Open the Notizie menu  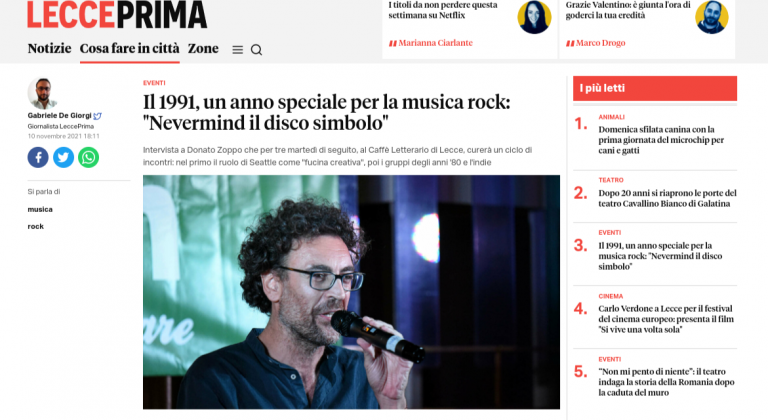click(x=49, y=49)
